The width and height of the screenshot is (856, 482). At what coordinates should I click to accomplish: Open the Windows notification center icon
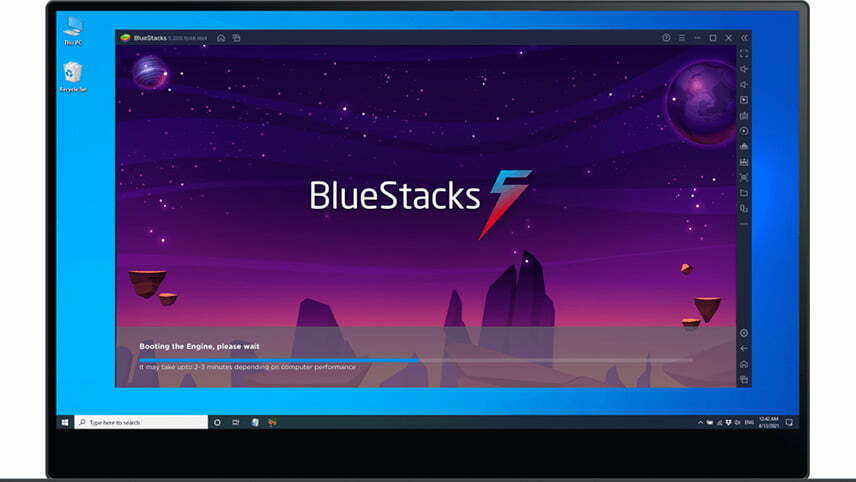pos(789,423)
